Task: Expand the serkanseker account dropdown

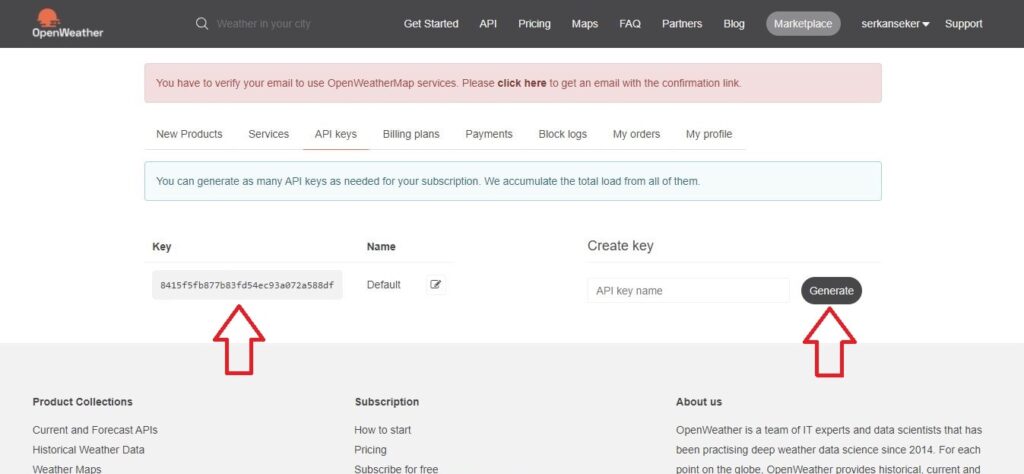Action: point(895,24)
